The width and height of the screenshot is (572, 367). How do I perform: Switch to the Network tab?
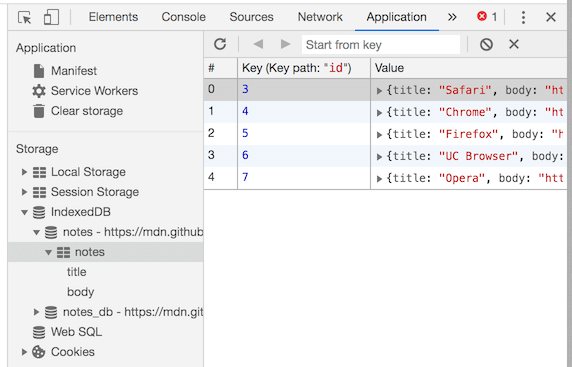320,17
